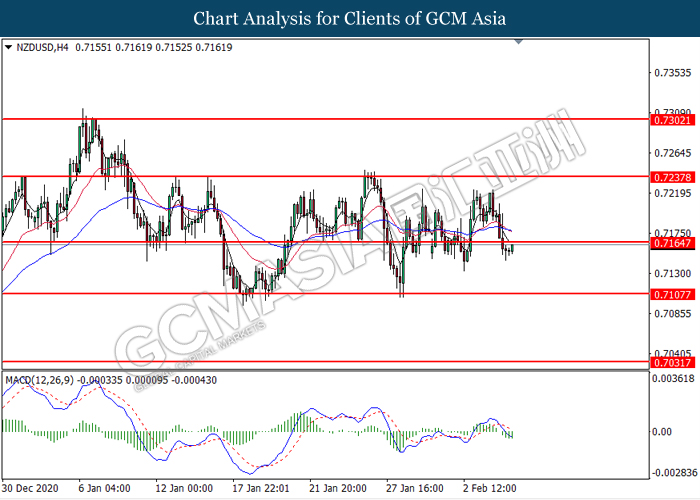700x500 pixels.
Task: Click the 0.72645 price axis value
Action: [672, 153]
